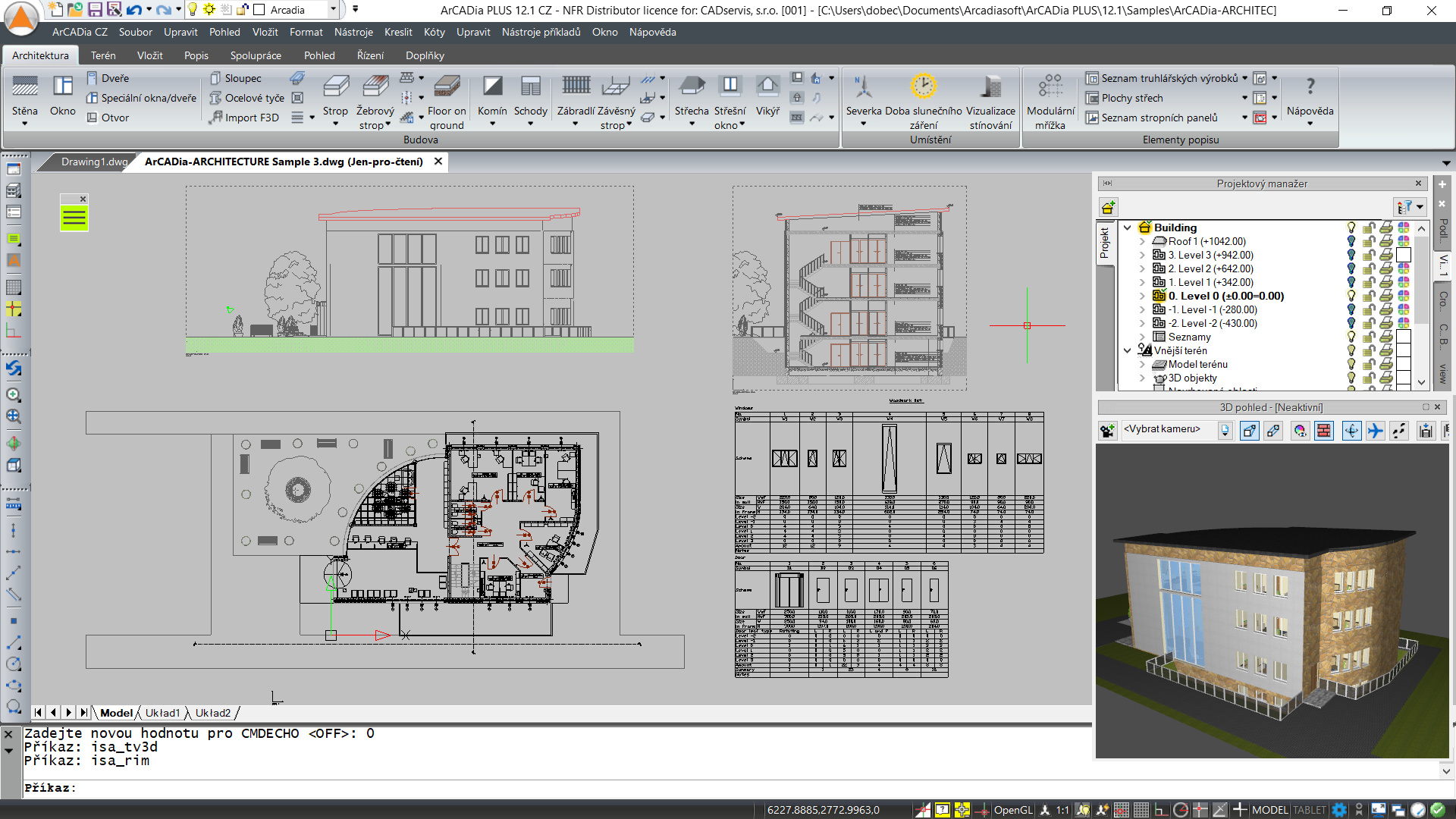
Task: Switch to the Uklad1 layout tab
Action: 162,713
